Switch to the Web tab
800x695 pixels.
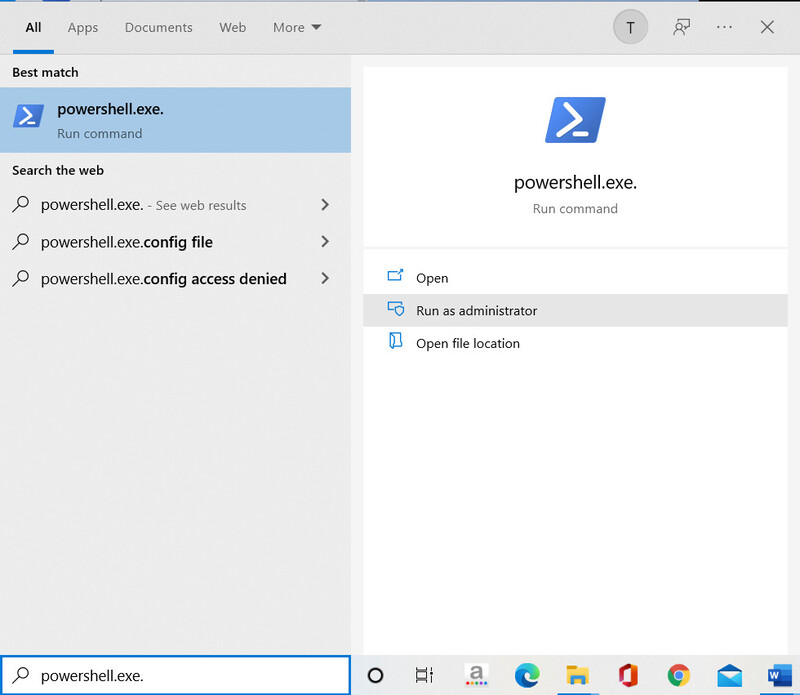click(x=233, y=28)
